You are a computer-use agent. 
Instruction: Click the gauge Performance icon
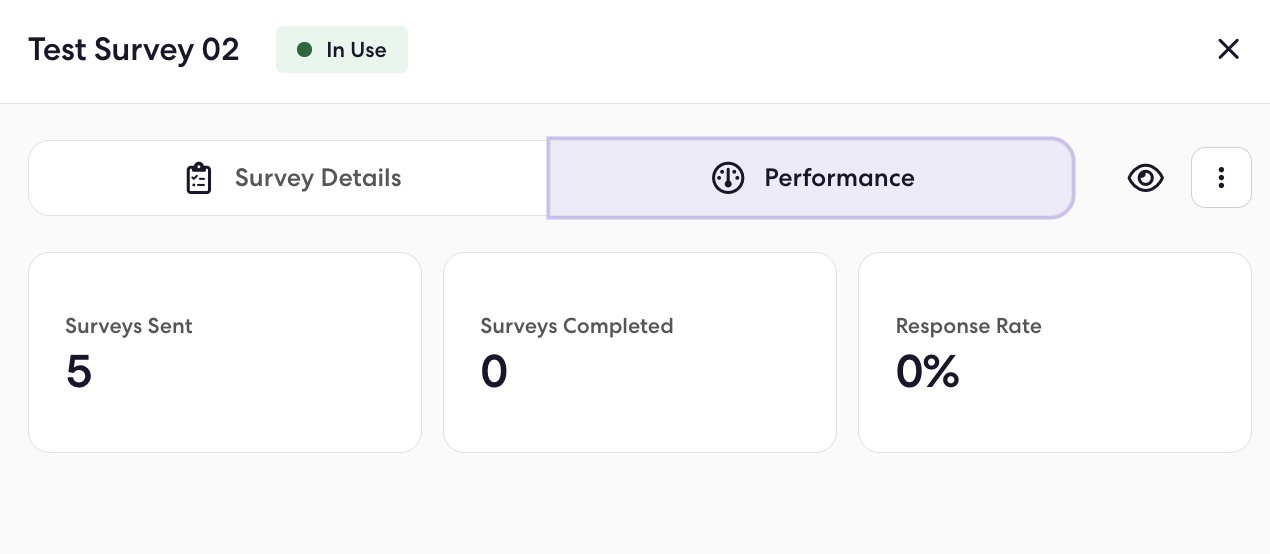click(x=728, y=178)
